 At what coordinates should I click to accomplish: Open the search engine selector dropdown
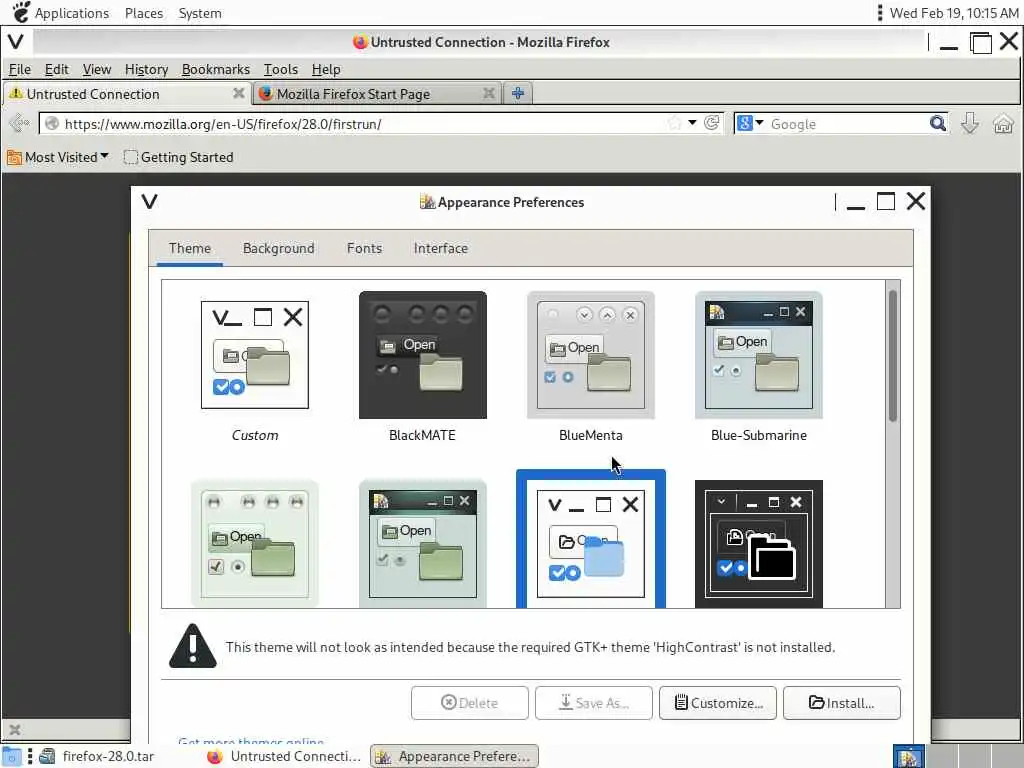point(750,123)
